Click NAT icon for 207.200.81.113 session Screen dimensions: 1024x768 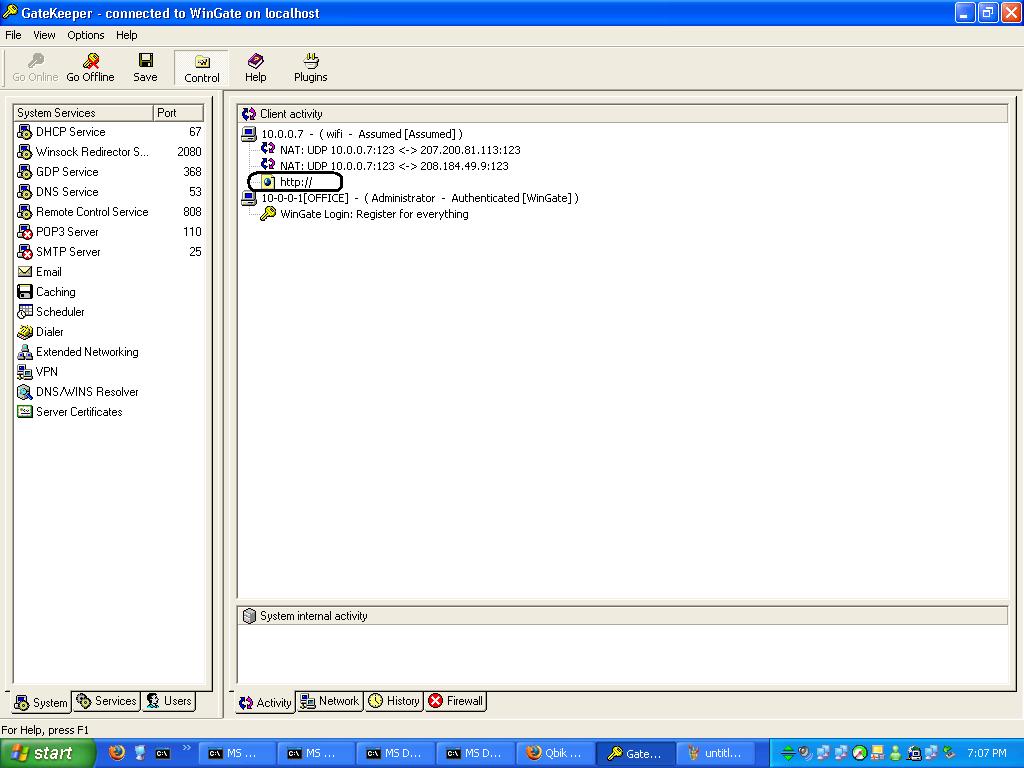[268, 149]
